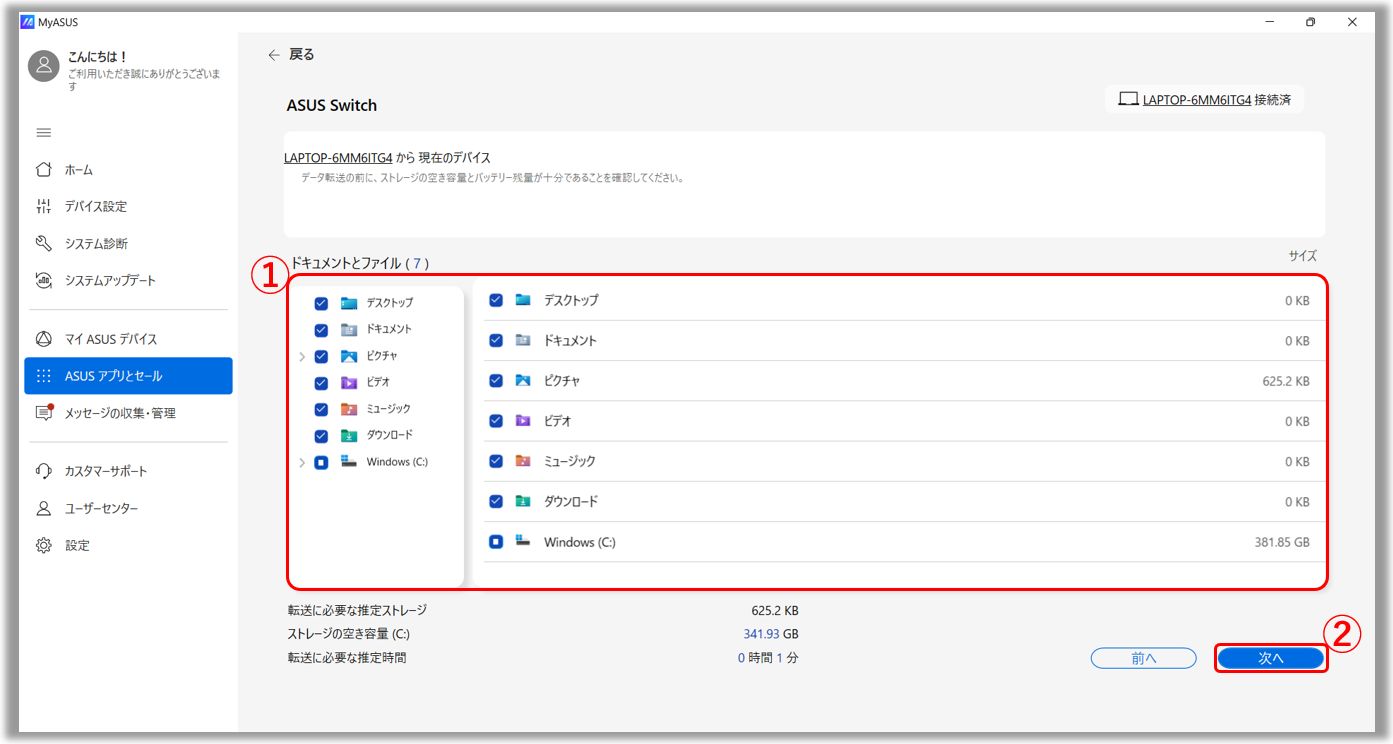Click the ドキュメントとファイル ( 7 ) heading
The width and height of the screenshot is (1393, 744).
360,264
